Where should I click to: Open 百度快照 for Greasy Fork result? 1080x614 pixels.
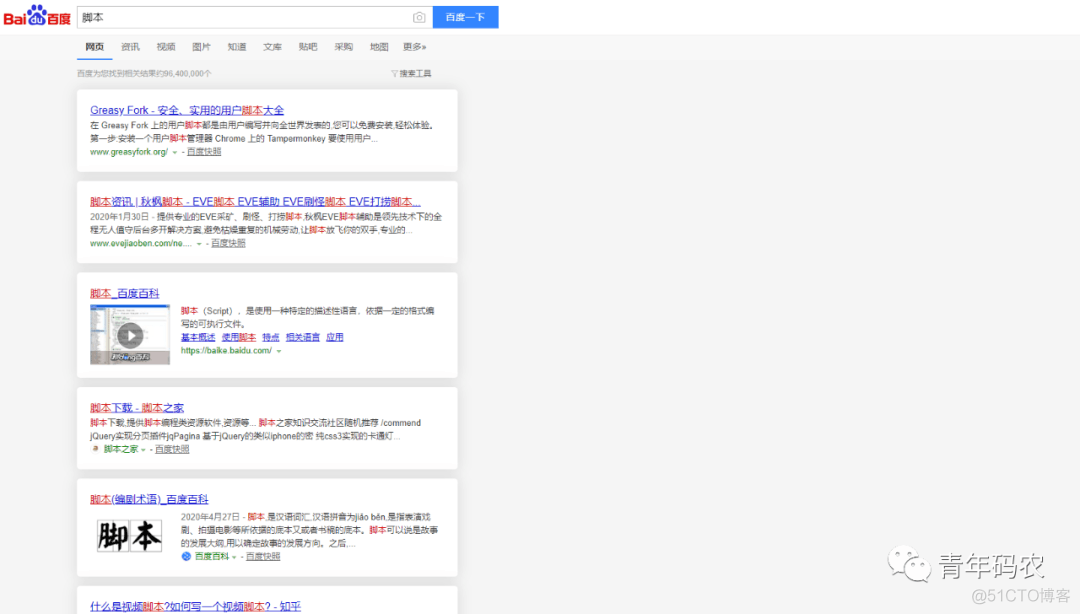[204, 152]
